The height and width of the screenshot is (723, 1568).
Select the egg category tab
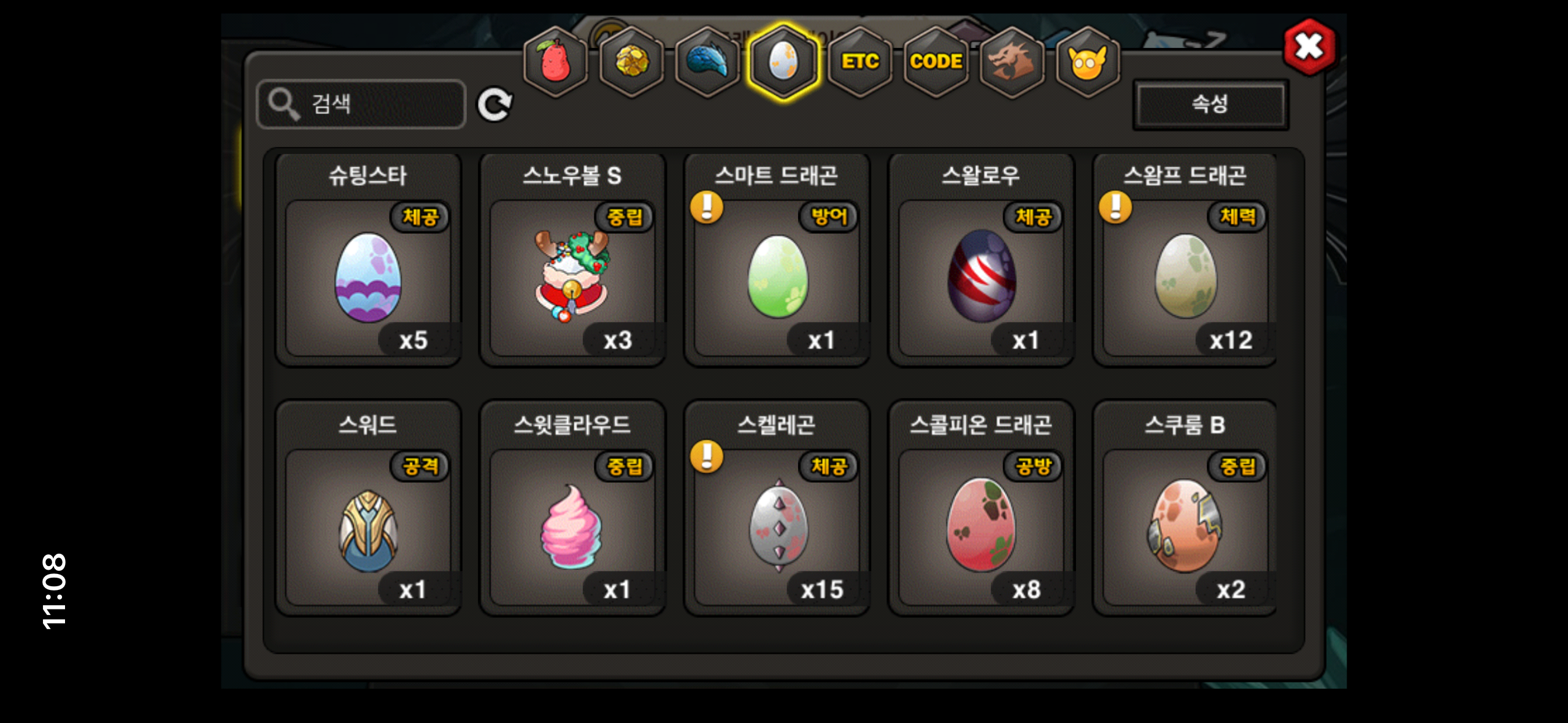pos(783,62)
